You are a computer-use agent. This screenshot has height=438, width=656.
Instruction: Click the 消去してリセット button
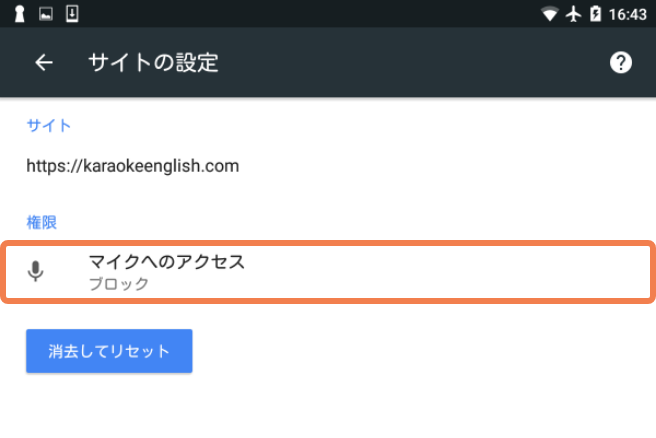coord(109,351)
